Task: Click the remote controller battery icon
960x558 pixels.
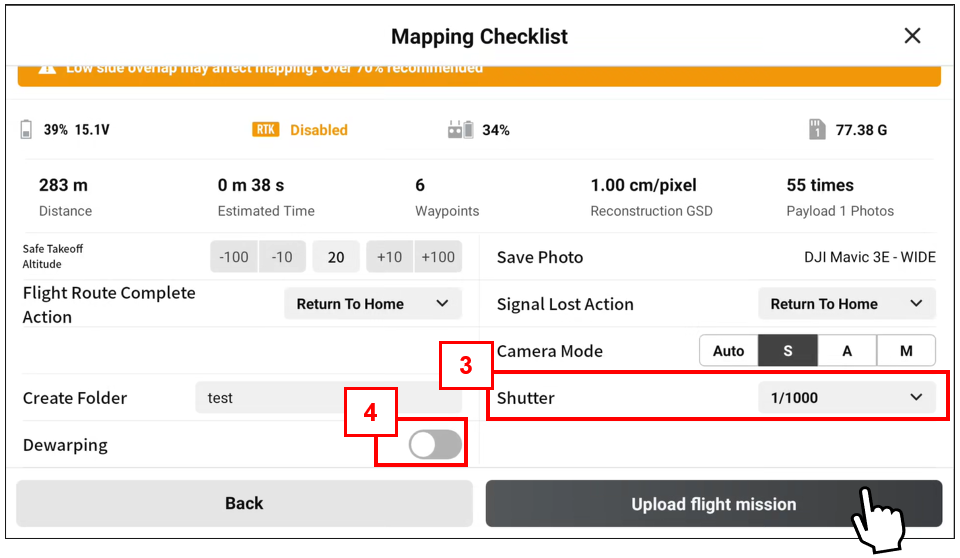Action: click(460, 129)
